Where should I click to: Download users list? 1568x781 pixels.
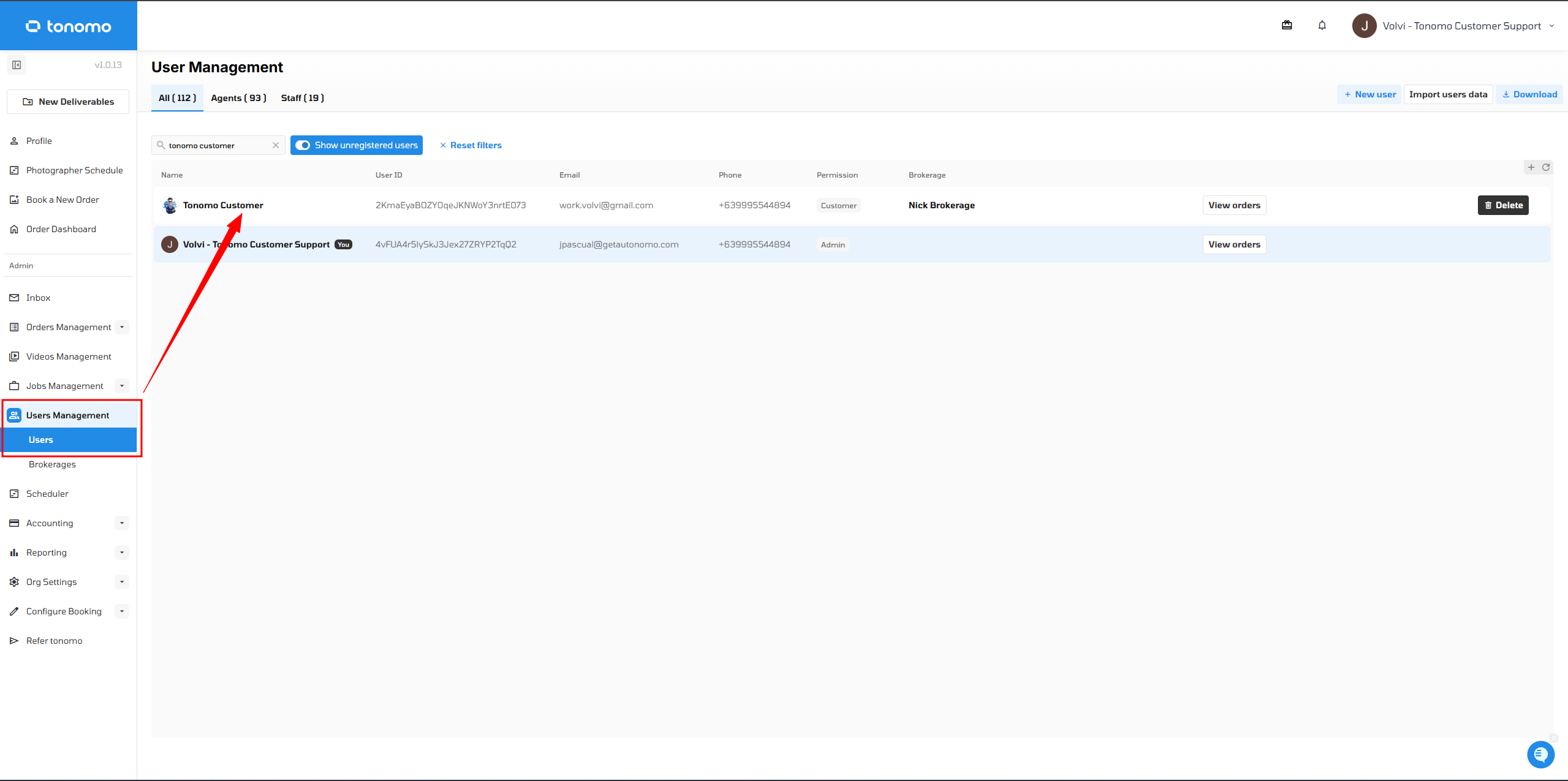pos(1529,94)
